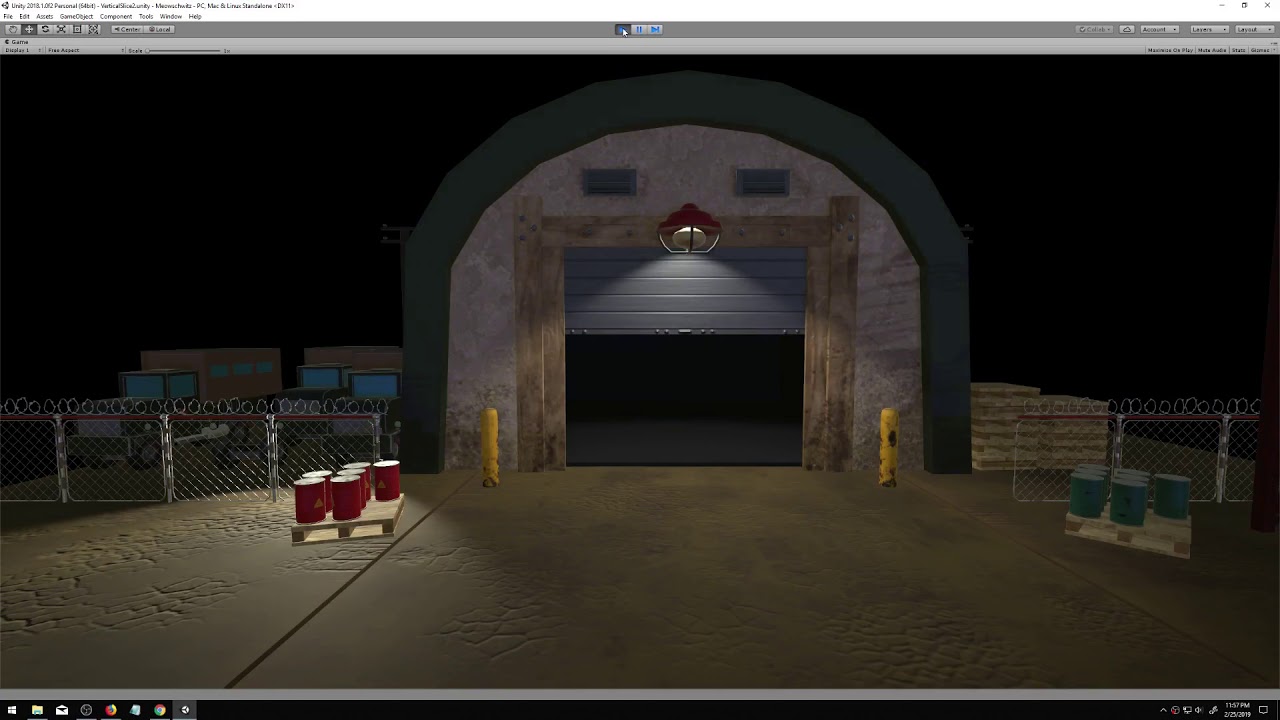Screen dimensions: 1280x720
Task: Open the Layout dropdown
Action: [x=1253, y=29]
